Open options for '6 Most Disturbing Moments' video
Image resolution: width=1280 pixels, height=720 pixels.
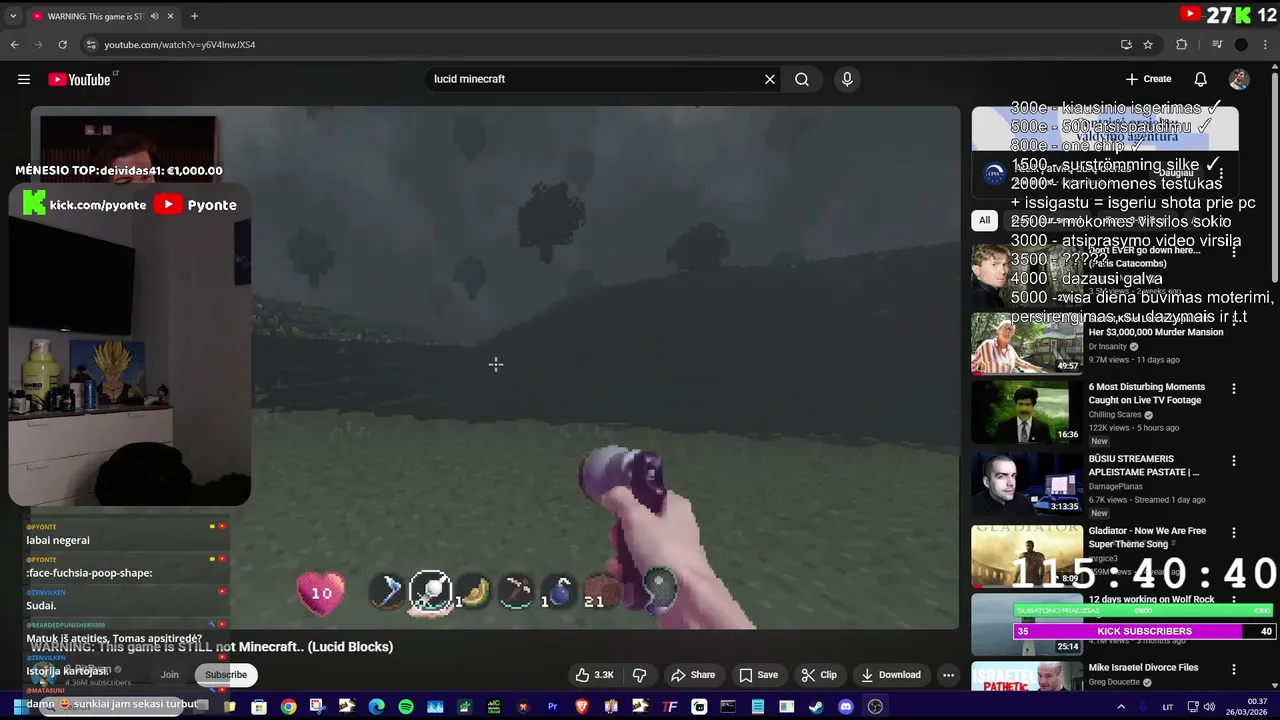pos(1234,389)
